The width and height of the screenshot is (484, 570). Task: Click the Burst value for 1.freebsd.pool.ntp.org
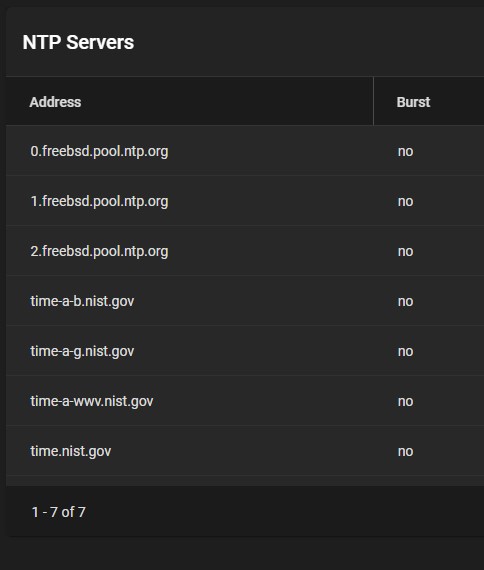[x=405, y=201]
